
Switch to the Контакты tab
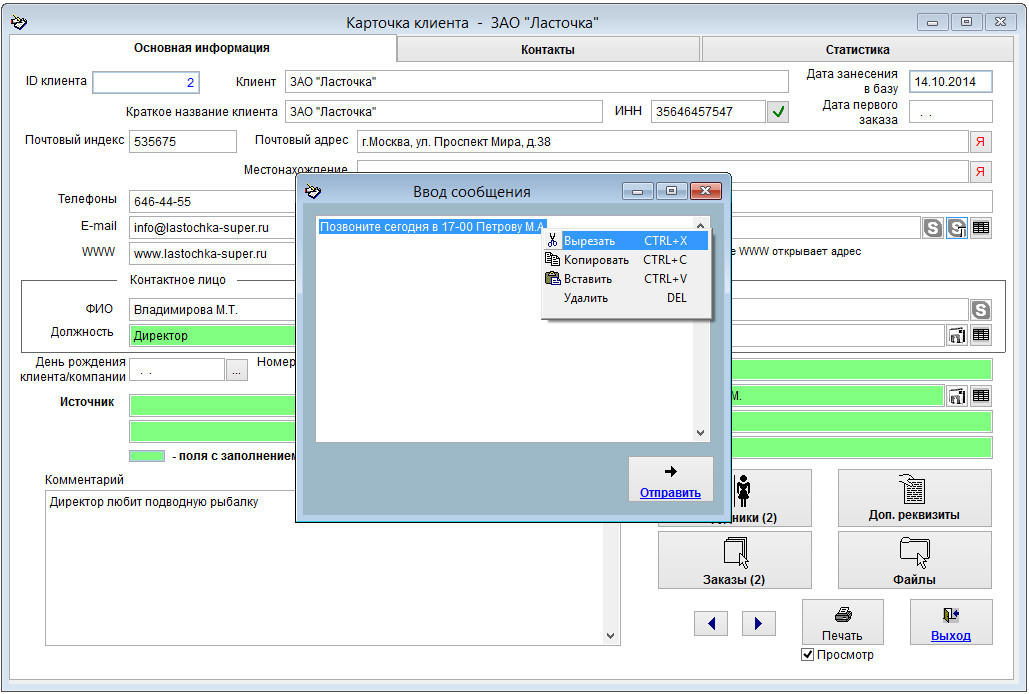[548, 50]
